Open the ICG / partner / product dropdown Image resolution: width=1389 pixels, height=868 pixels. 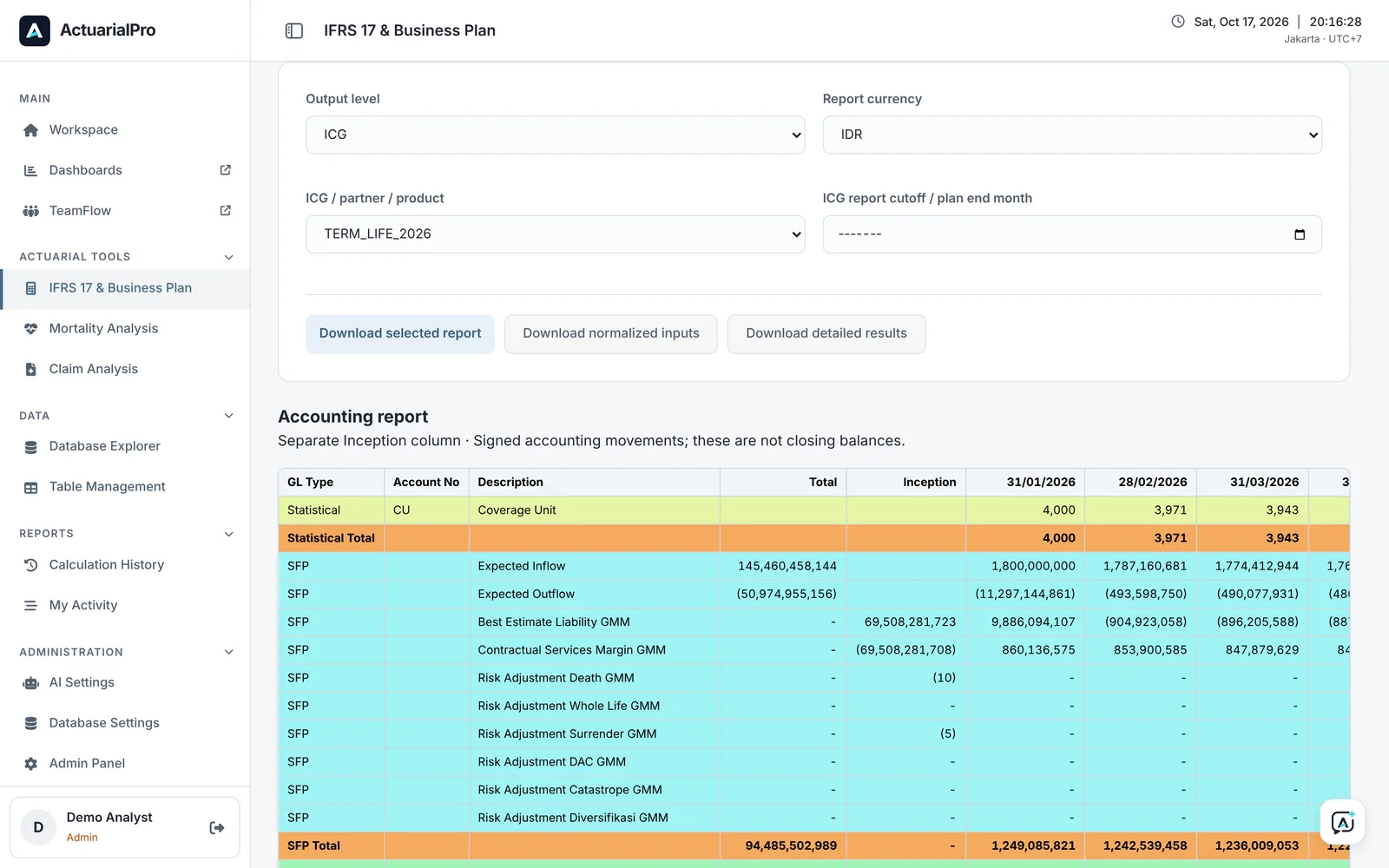tap(556, 234)
